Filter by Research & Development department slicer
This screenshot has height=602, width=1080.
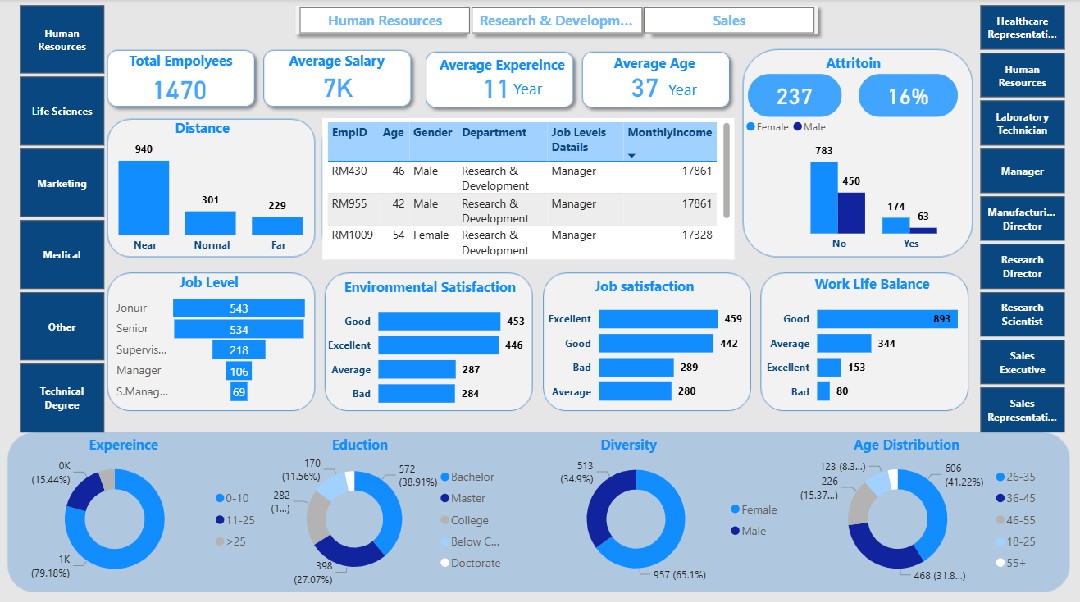tap(556, 21)
